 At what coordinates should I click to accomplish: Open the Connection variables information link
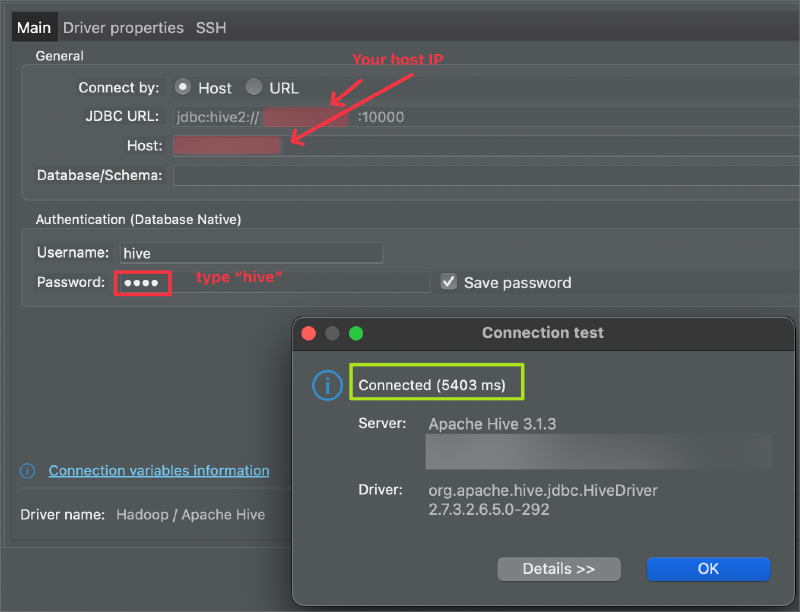159,471
